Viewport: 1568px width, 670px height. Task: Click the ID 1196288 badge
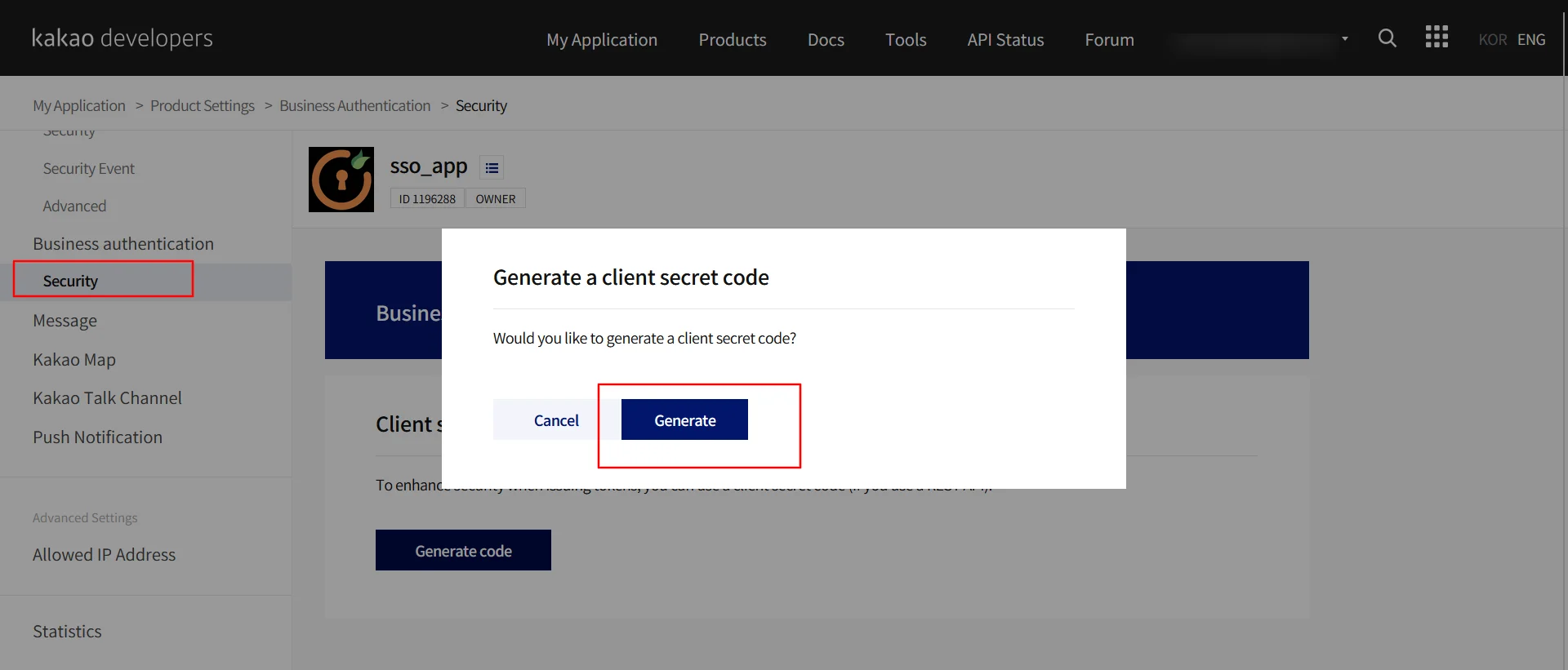(427, 198)
